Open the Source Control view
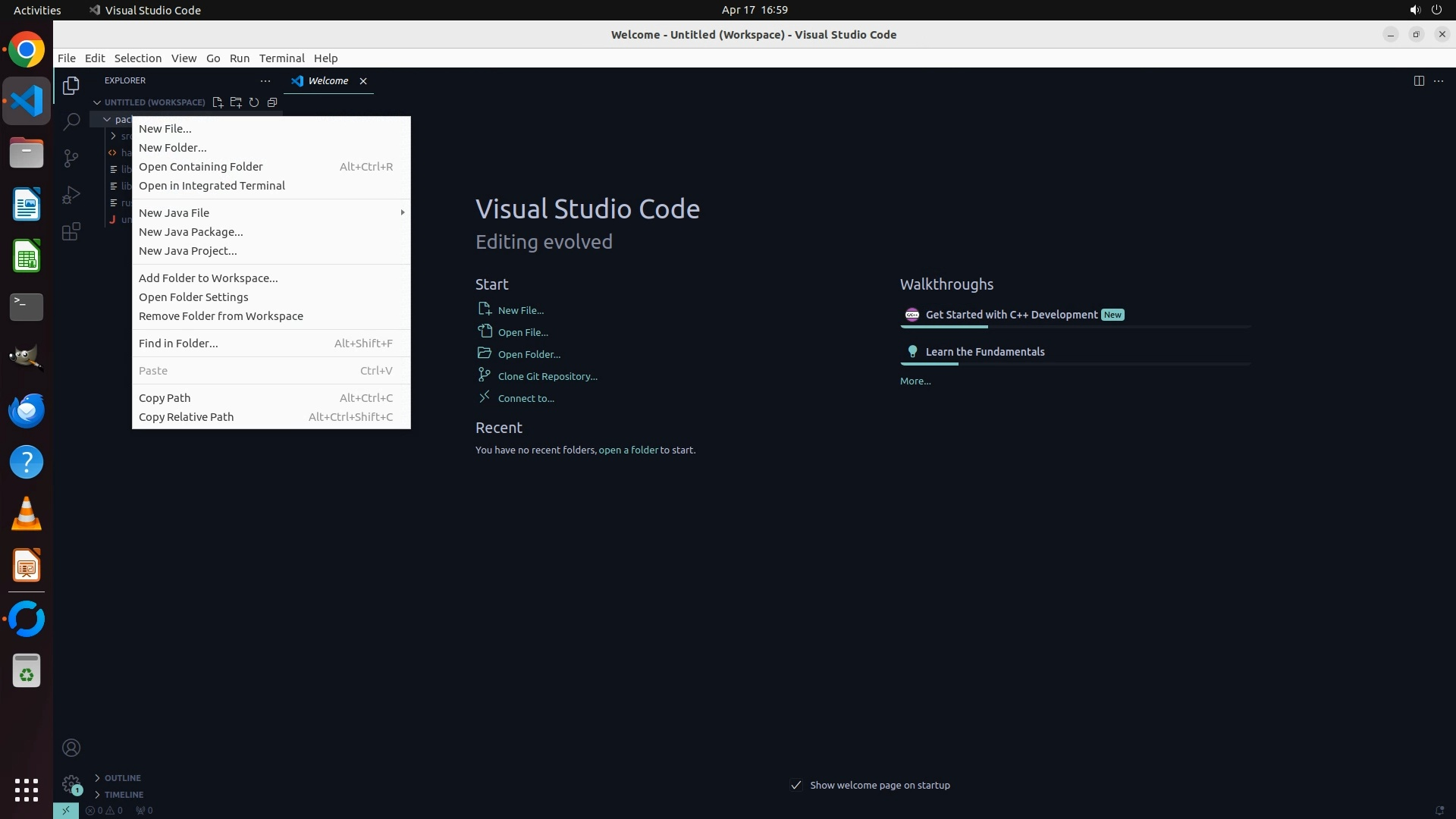 tap(71, 158)
